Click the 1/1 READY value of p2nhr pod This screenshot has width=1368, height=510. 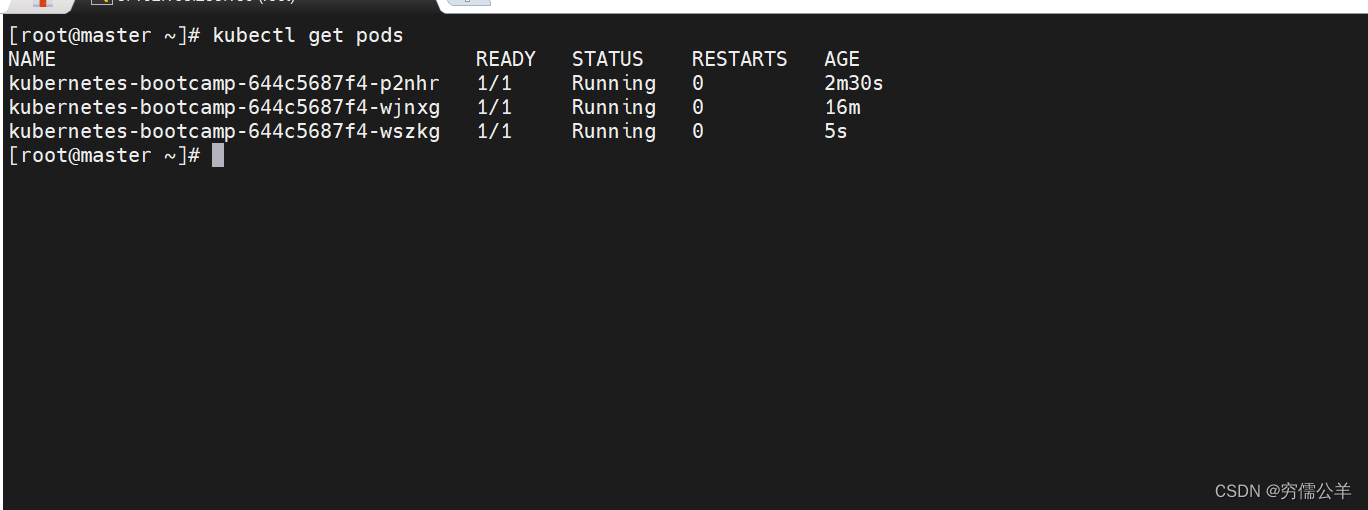pos(494,83)
